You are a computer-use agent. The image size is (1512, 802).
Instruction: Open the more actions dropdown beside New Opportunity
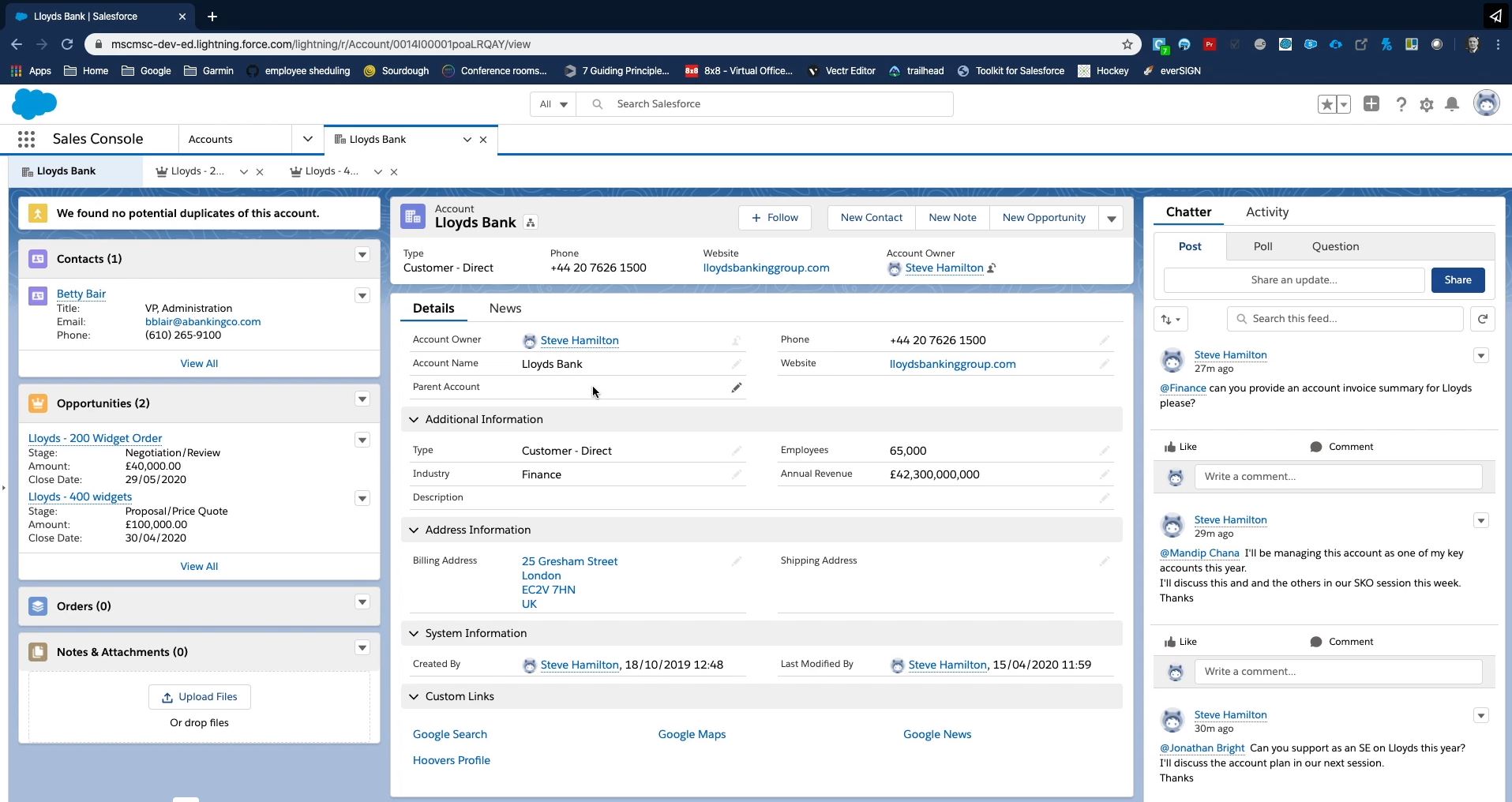pos(1111,218)
